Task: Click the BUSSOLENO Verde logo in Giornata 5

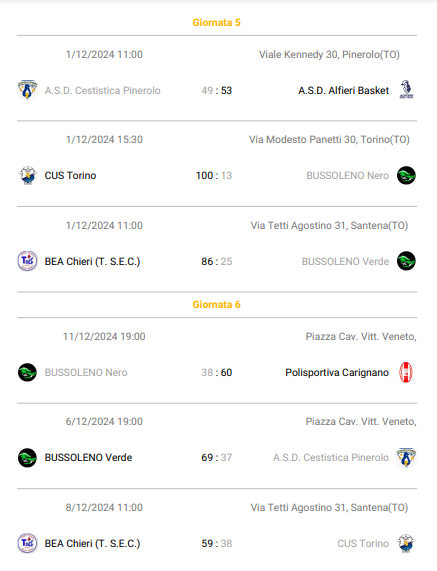Action: coord(406,261)
